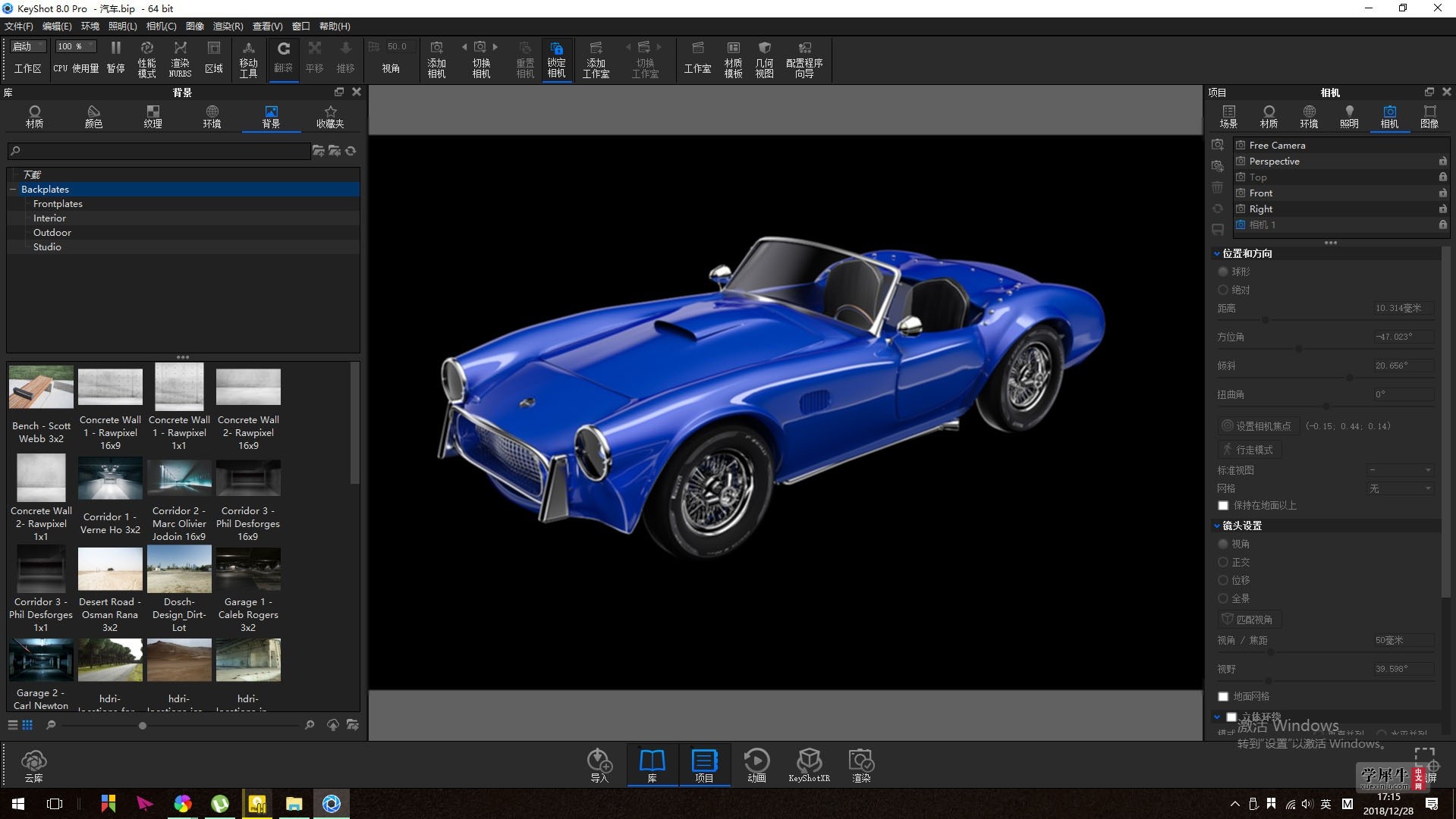Select the Panoramic lens radio button
This screenshot has width=1456, height=819.
[1223, 598]
